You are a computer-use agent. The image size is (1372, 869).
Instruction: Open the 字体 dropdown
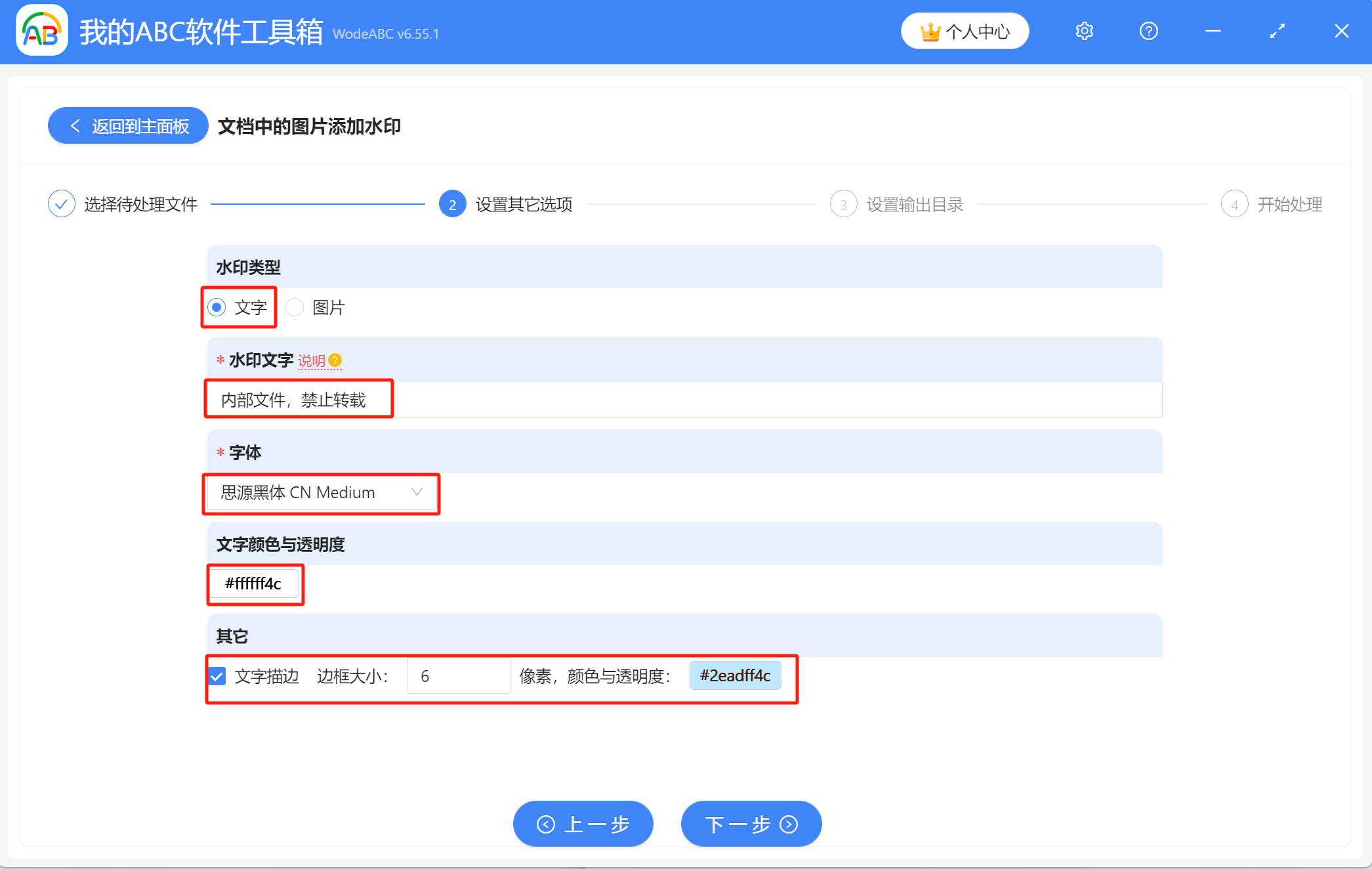click(321, 493)
